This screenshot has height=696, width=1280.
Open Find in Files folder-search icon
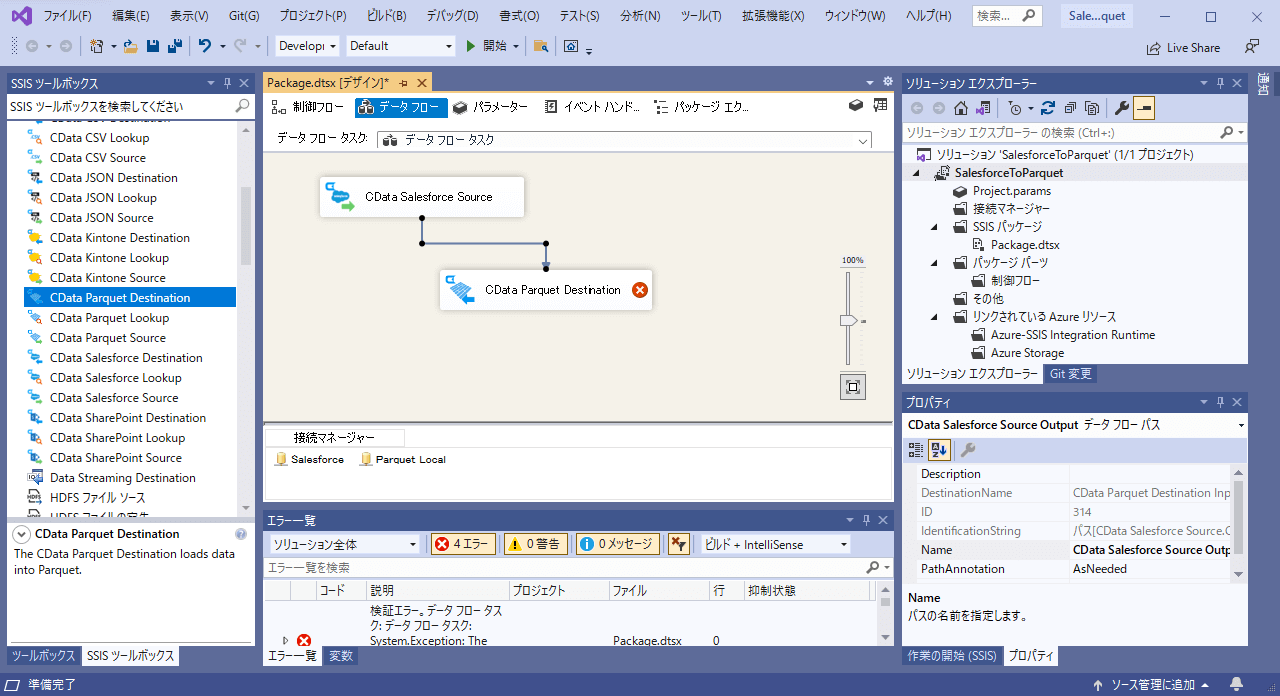pyautogui.click(x=541, y=46)
